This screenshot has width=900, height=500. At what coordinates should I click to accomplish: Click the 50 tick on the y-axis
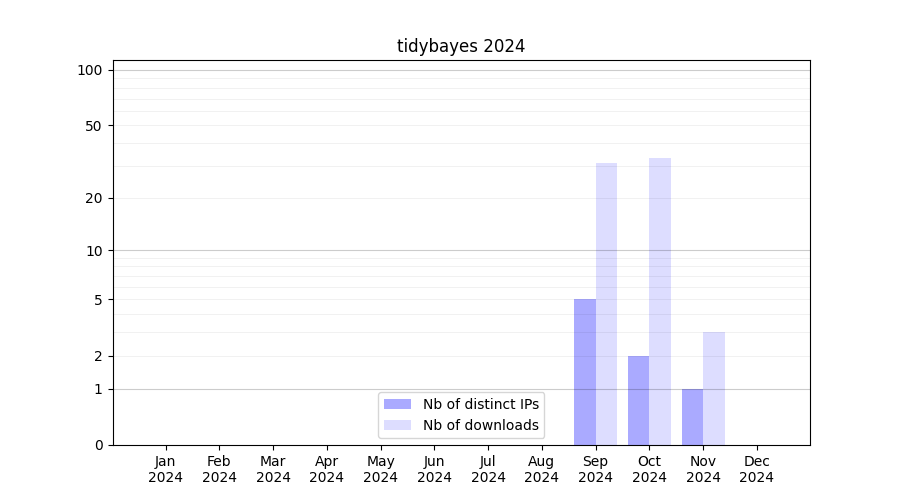click(x=94, y=126)
